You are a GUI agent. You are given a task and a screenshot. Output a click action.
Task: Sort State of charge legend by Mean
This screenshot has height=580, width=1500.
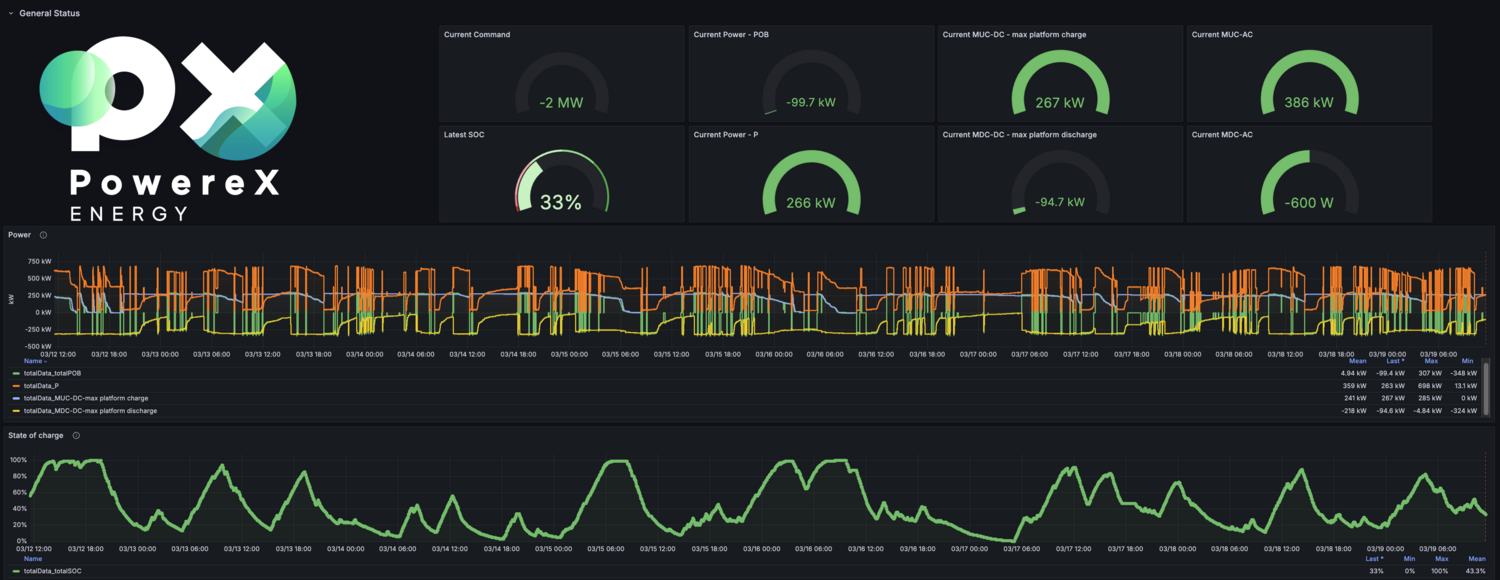1476,559
